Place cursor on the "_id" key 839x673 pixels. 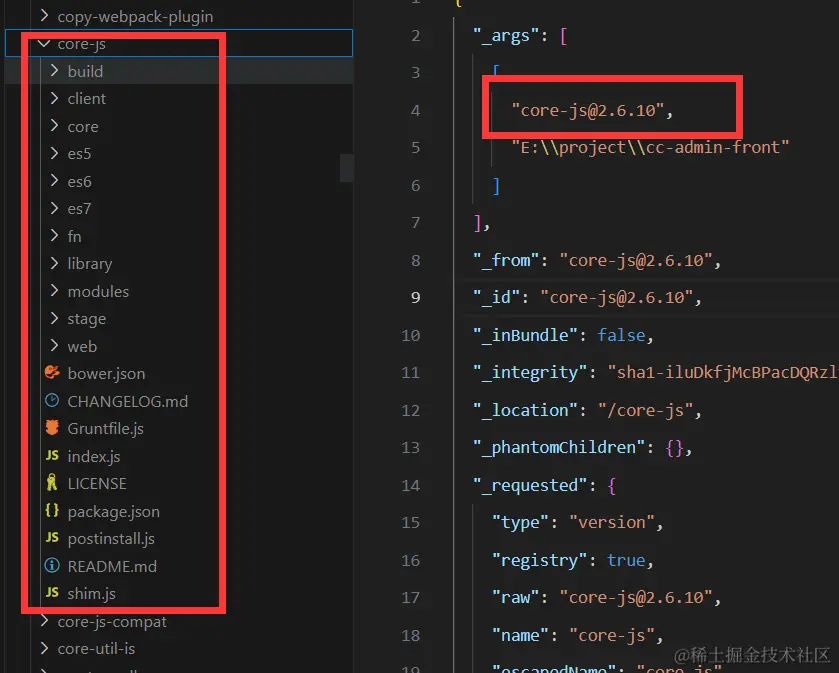[497, 297]
